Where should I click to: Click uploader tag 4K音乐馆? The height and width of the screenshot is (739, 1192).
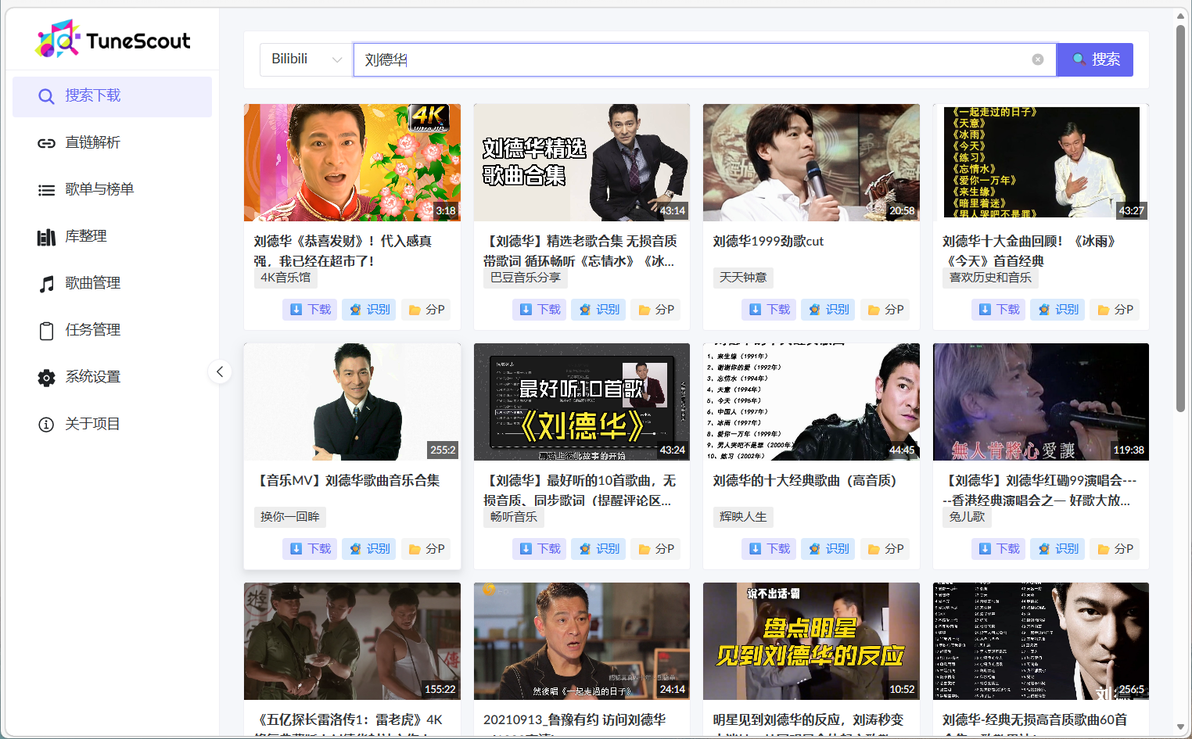(286, 278)
